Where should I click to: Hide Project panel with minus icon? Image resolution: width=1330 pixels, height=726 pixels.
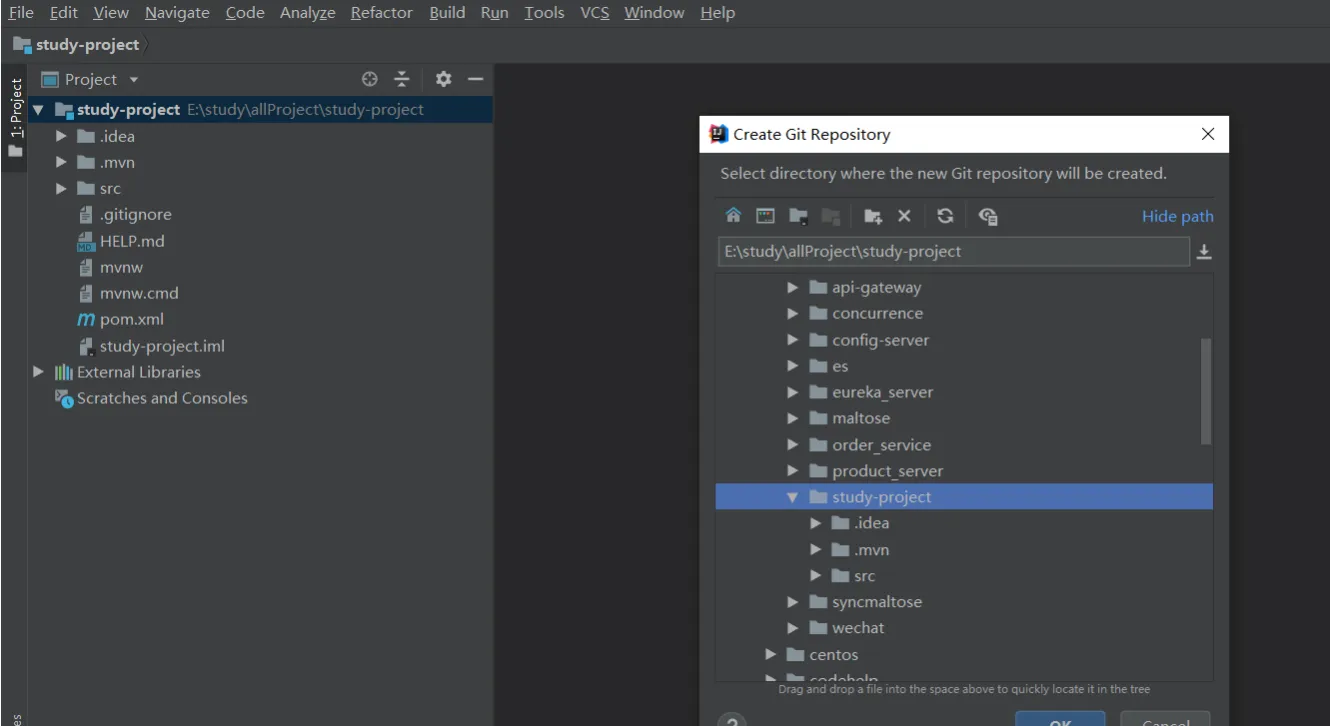[476, 79]
